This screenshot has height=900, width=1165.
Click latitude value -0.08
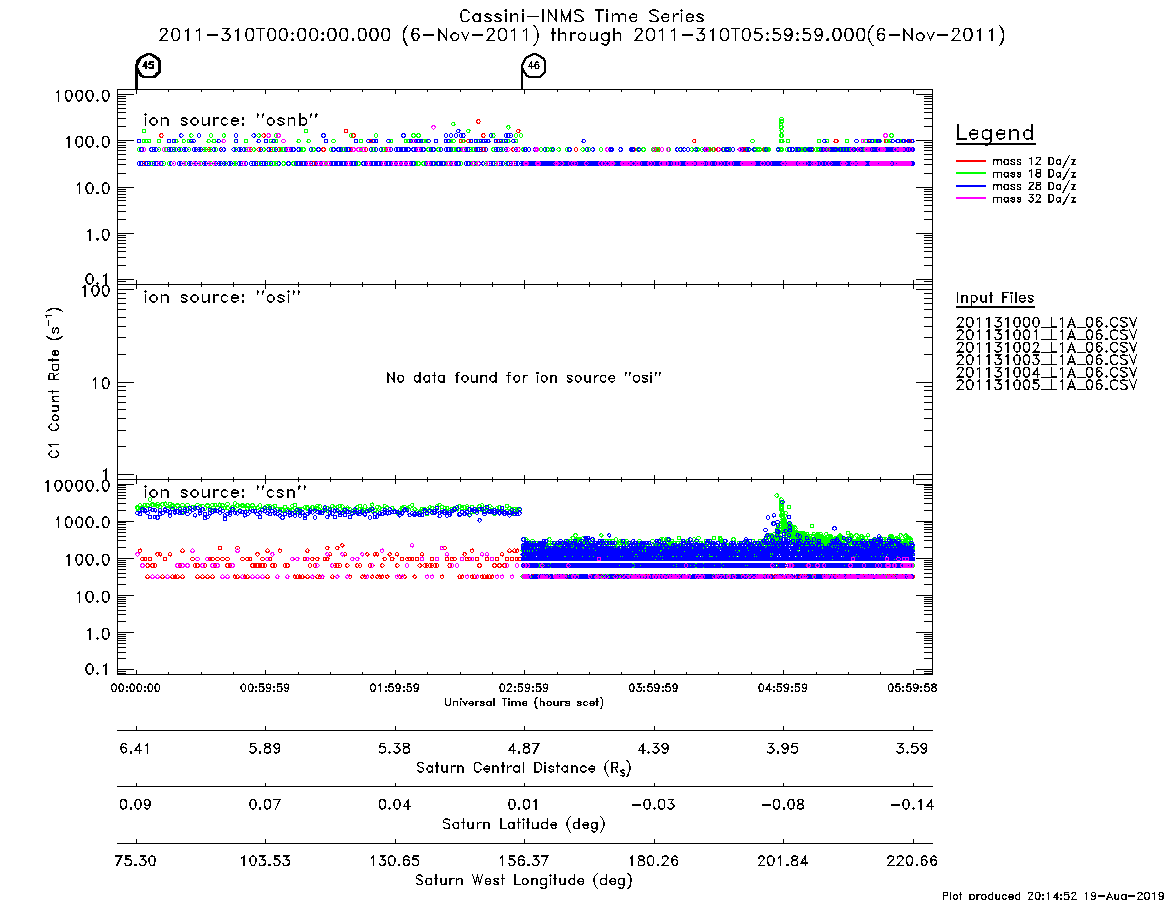(x=782, y=805)
